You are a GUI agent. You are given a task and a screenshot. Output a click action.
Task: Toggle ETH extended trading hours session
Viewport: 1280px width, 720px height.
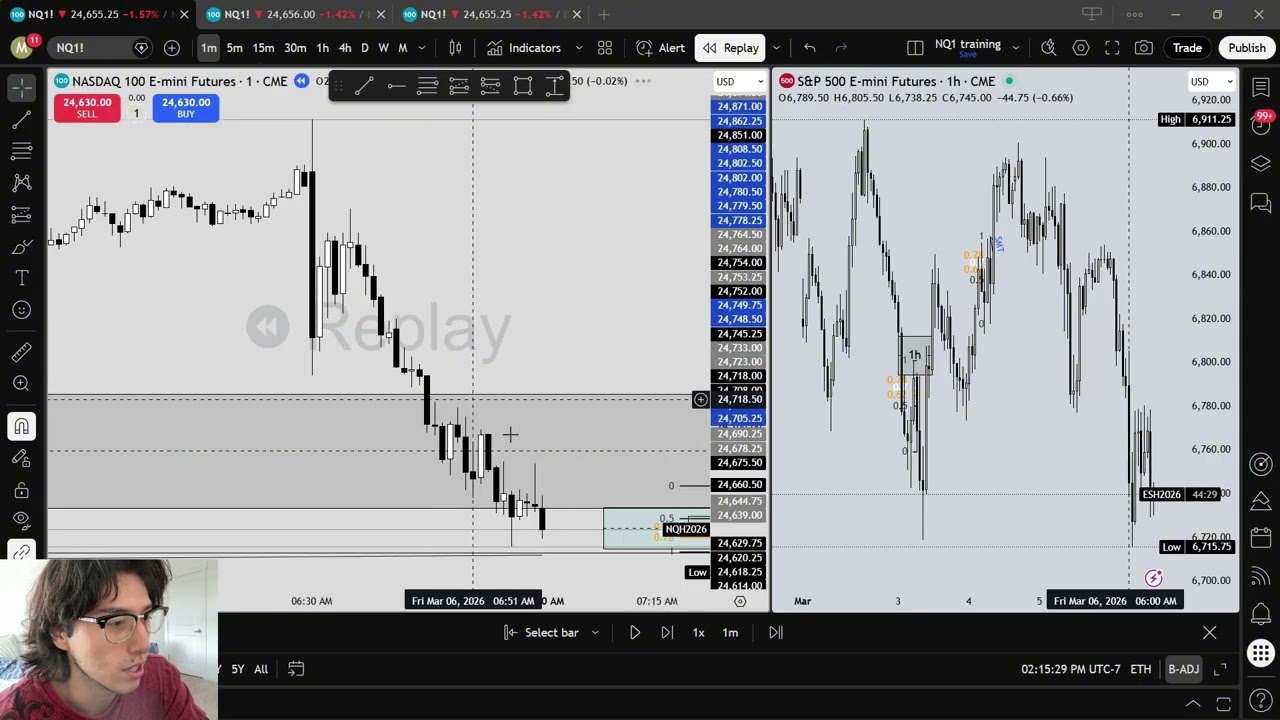tap(1140, 669)
